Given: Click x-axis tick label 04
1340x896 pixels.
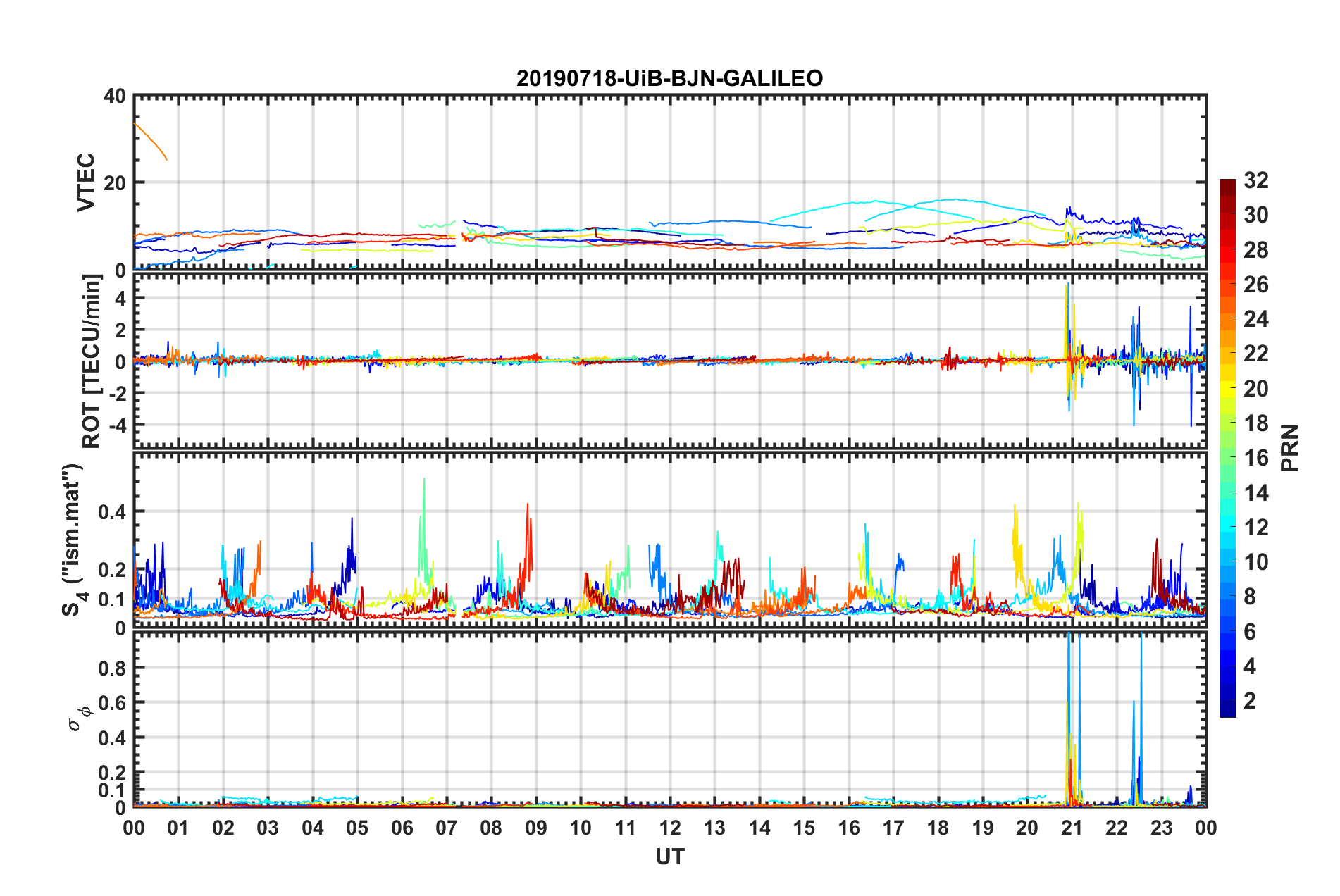Looking at the screenshot, I should (x=313, y=828).
